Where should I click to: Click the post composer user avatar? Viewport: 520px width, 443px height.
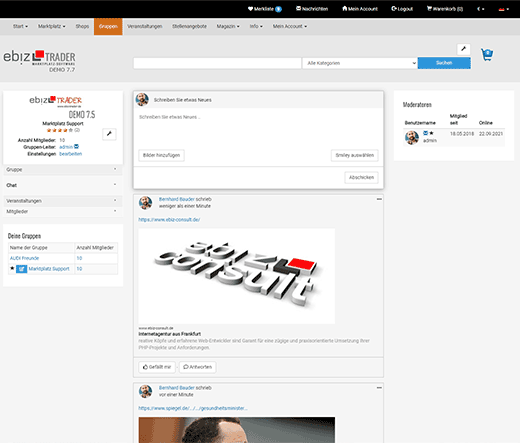[142, 100]
